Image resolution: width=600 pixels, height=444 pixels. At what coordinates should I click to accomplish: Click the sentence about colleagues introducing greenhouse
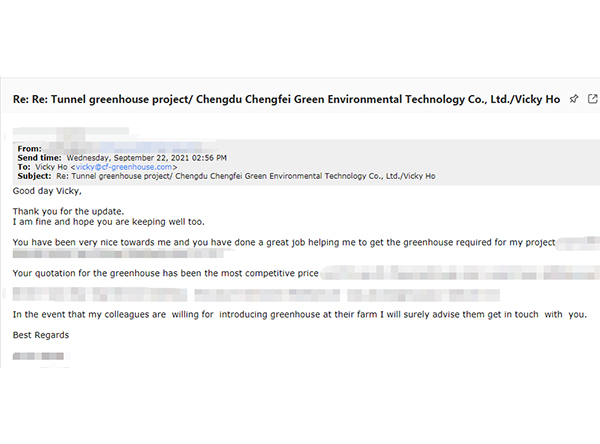300,315
